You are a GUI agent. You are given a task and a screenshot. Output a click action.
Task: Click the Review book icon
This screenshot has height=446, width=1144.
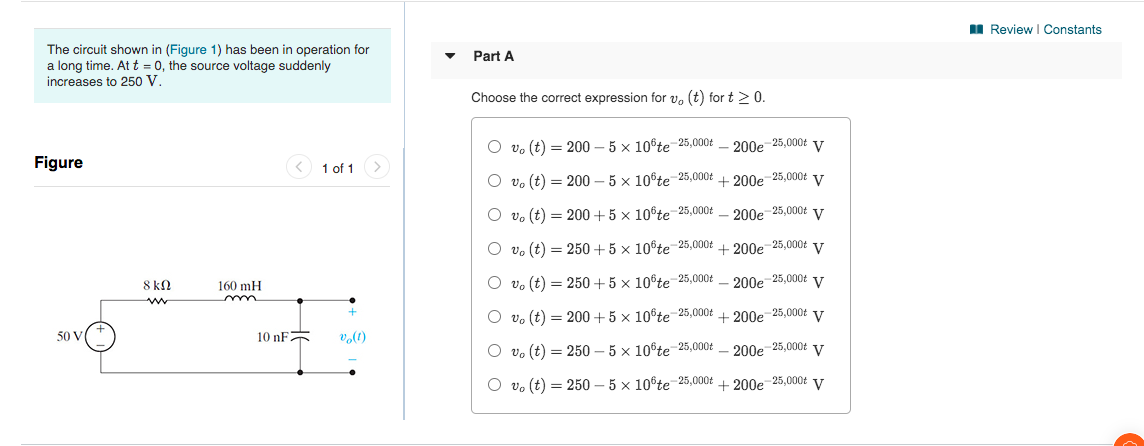click(977, 29)
